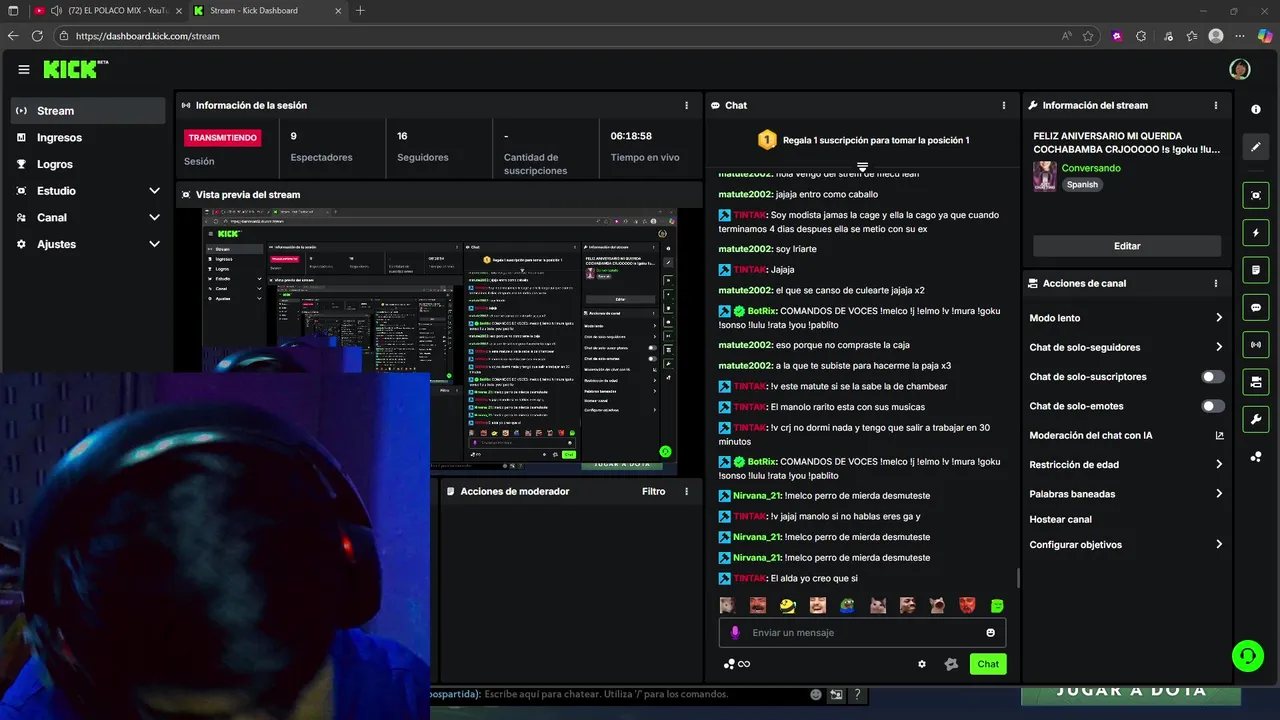Open Moderación del chat con IA external link icon
Viewport: 1280px width, 720px height.
click(x=1219, y=435)
